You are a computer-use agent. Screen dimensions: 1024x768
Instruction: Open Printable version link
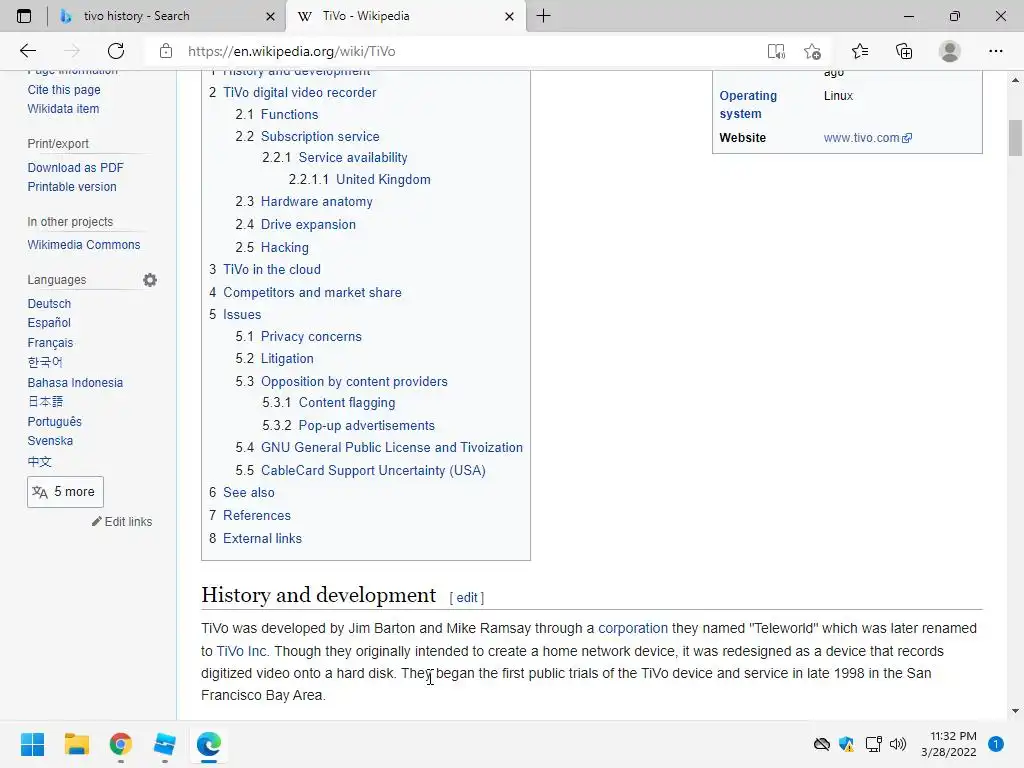pos(72,187)
